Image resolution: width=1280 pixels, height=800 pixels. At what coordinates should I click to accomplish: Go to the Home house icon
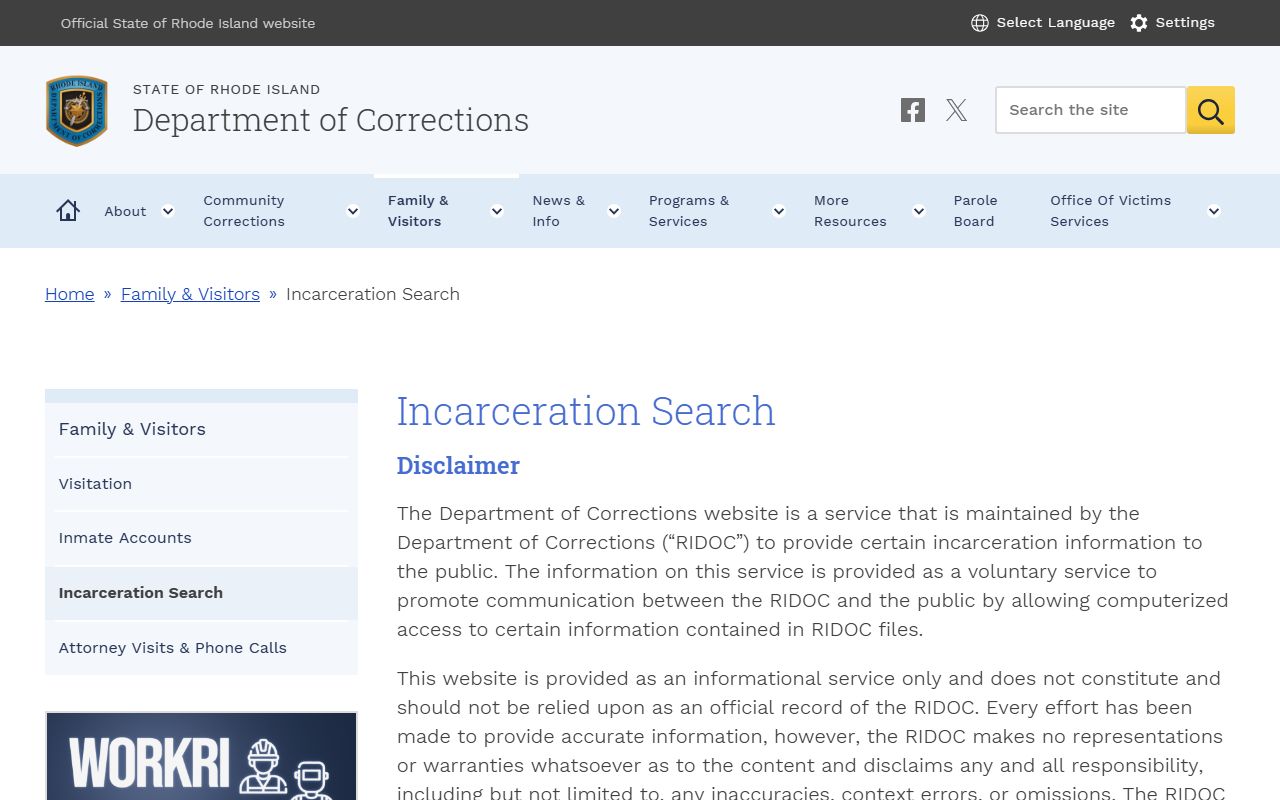68,211
